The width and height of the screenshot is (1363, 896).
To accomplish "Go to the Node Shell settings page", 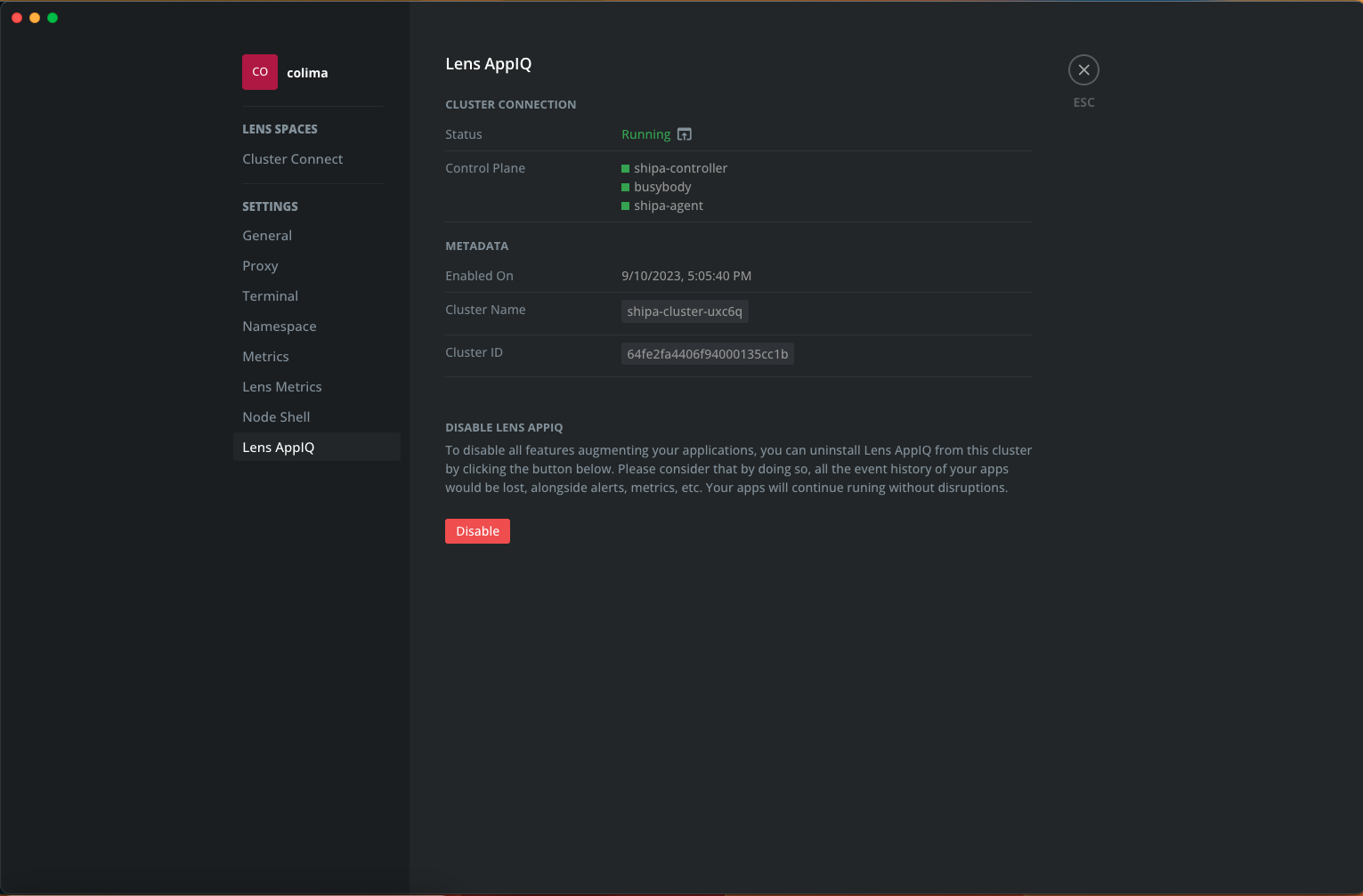I will click(276, 417).
